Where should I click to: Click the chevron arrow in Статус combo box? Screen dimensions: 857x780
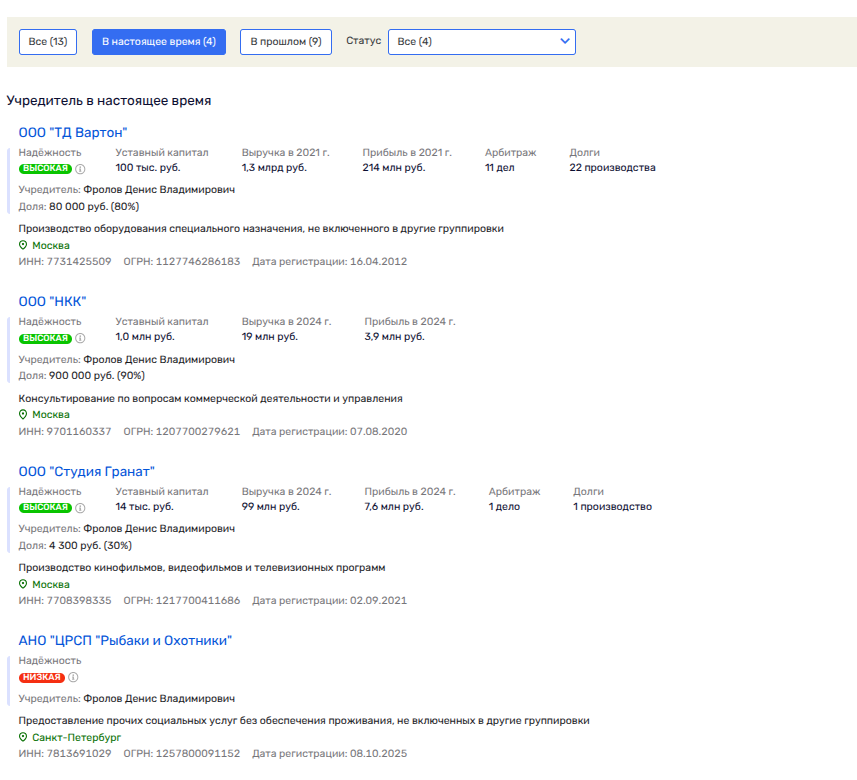pos(565,41)
